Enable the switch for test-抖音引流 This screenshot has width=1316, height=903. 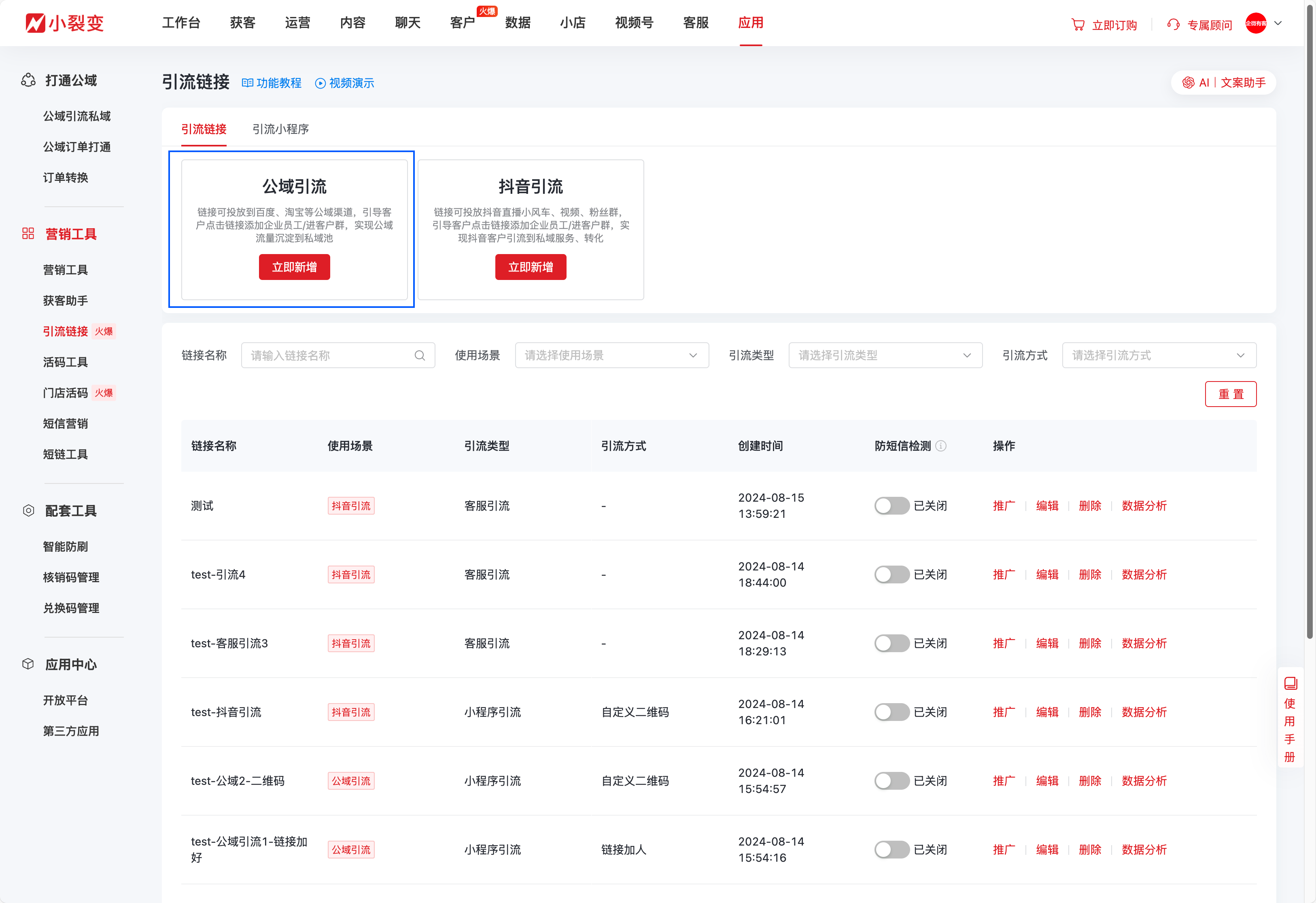click(x=891, y=712)
